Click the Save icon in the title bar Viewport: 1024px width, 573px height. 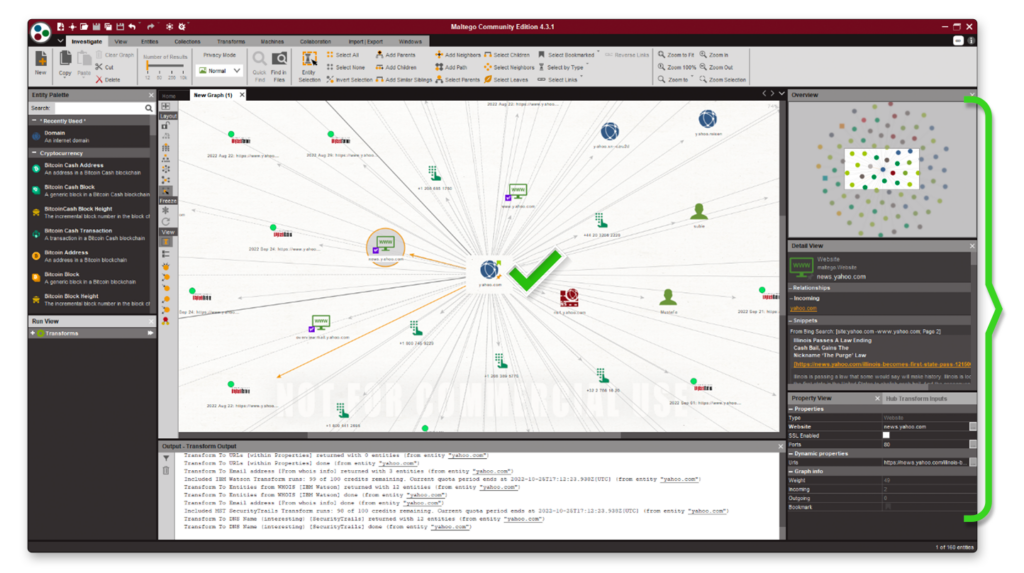[96, 27]
